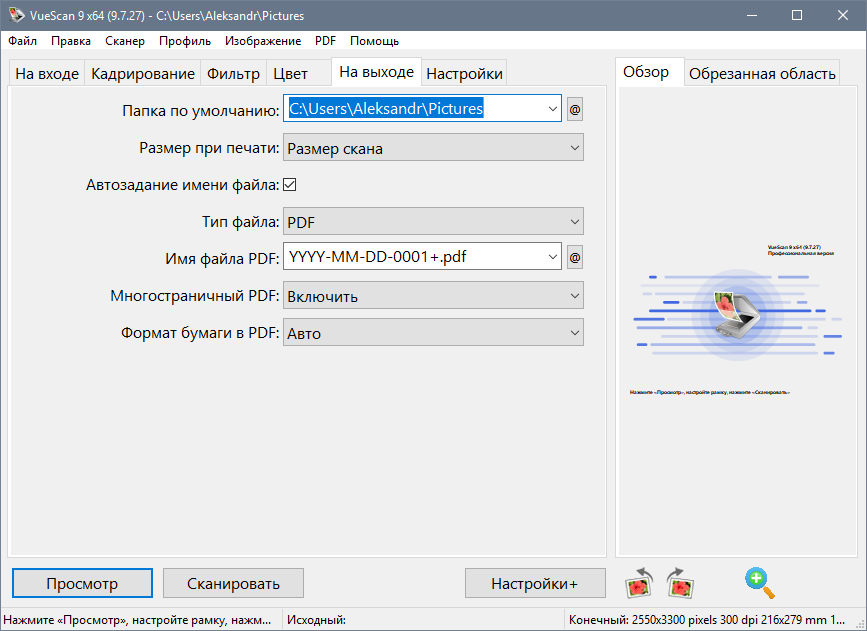
Task: Open the Файл menu
Action: pos(23,41)
